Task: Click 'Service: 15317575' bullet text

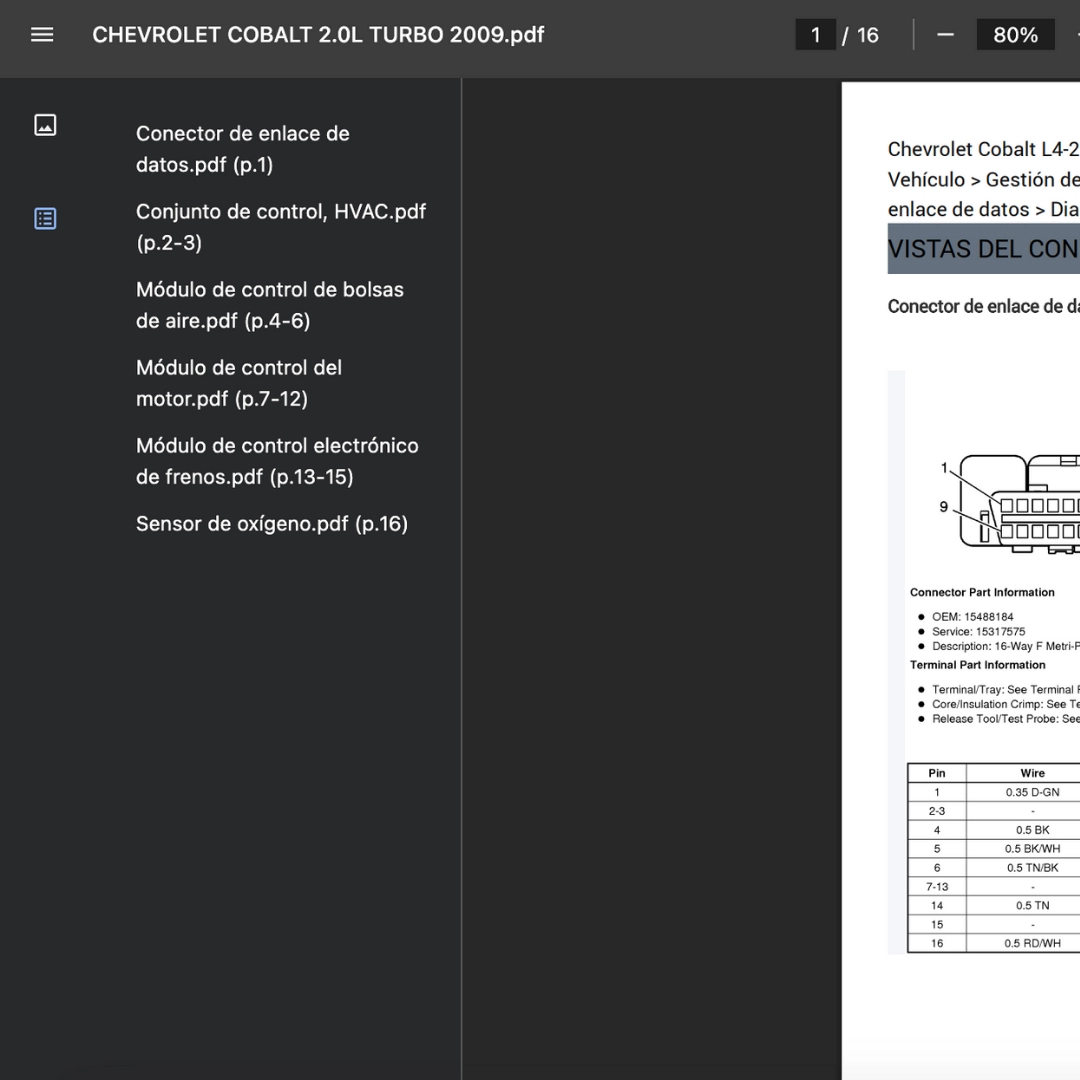Action: click(978, 631)
